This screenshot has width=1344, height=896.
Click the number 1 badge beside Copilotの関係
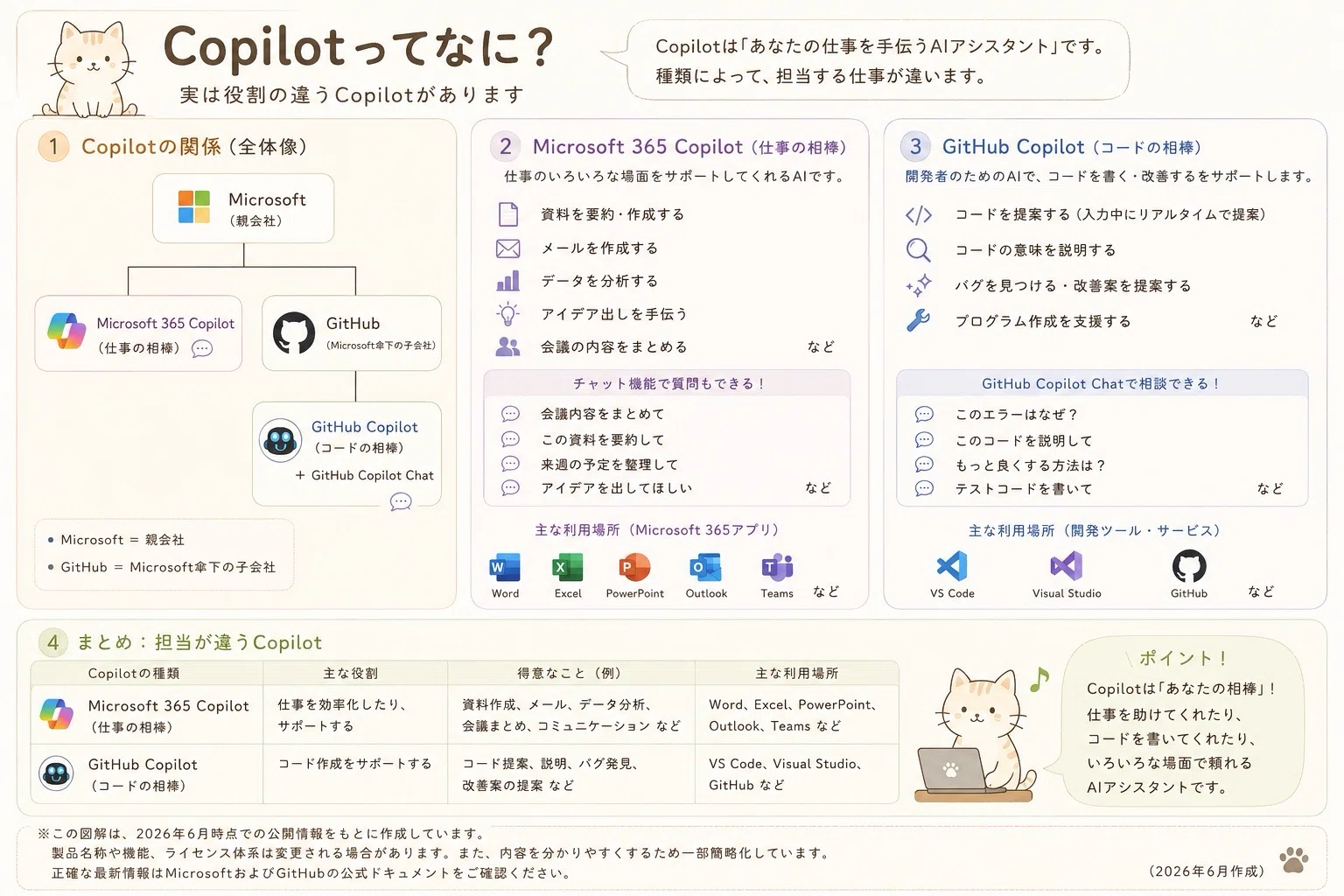[53, 146]
